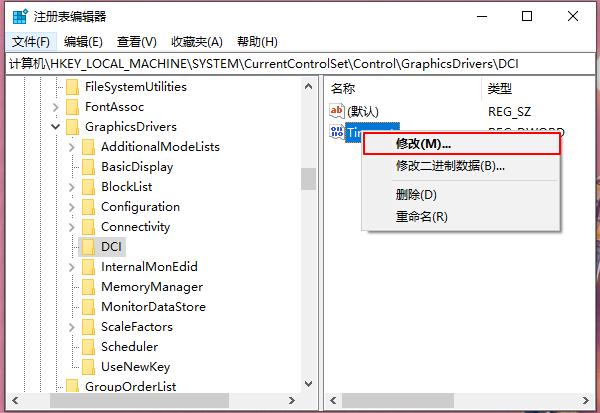Image resolution: width=600 pixels, height=413 pixels.
Task: Select the MonitorDataStore key label
Action: [x=153, y=307]
